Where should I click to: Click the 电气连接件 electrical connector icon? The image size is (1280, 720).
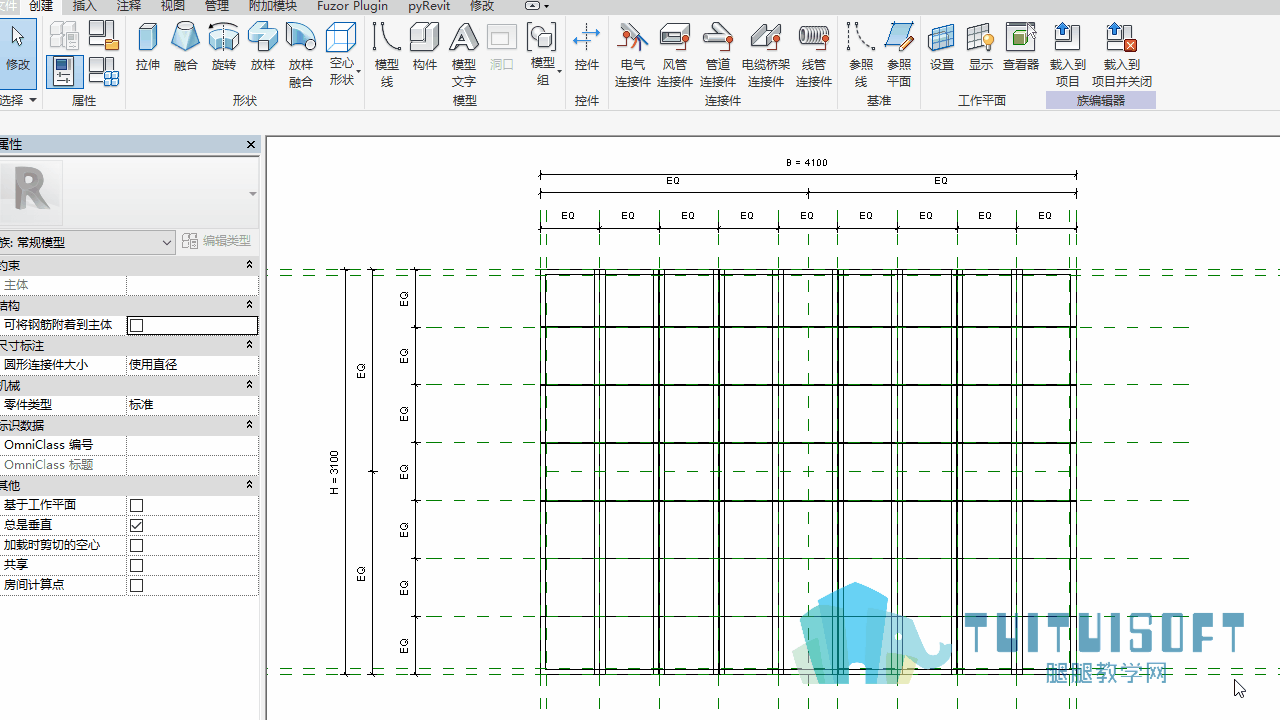pos(633,55)
